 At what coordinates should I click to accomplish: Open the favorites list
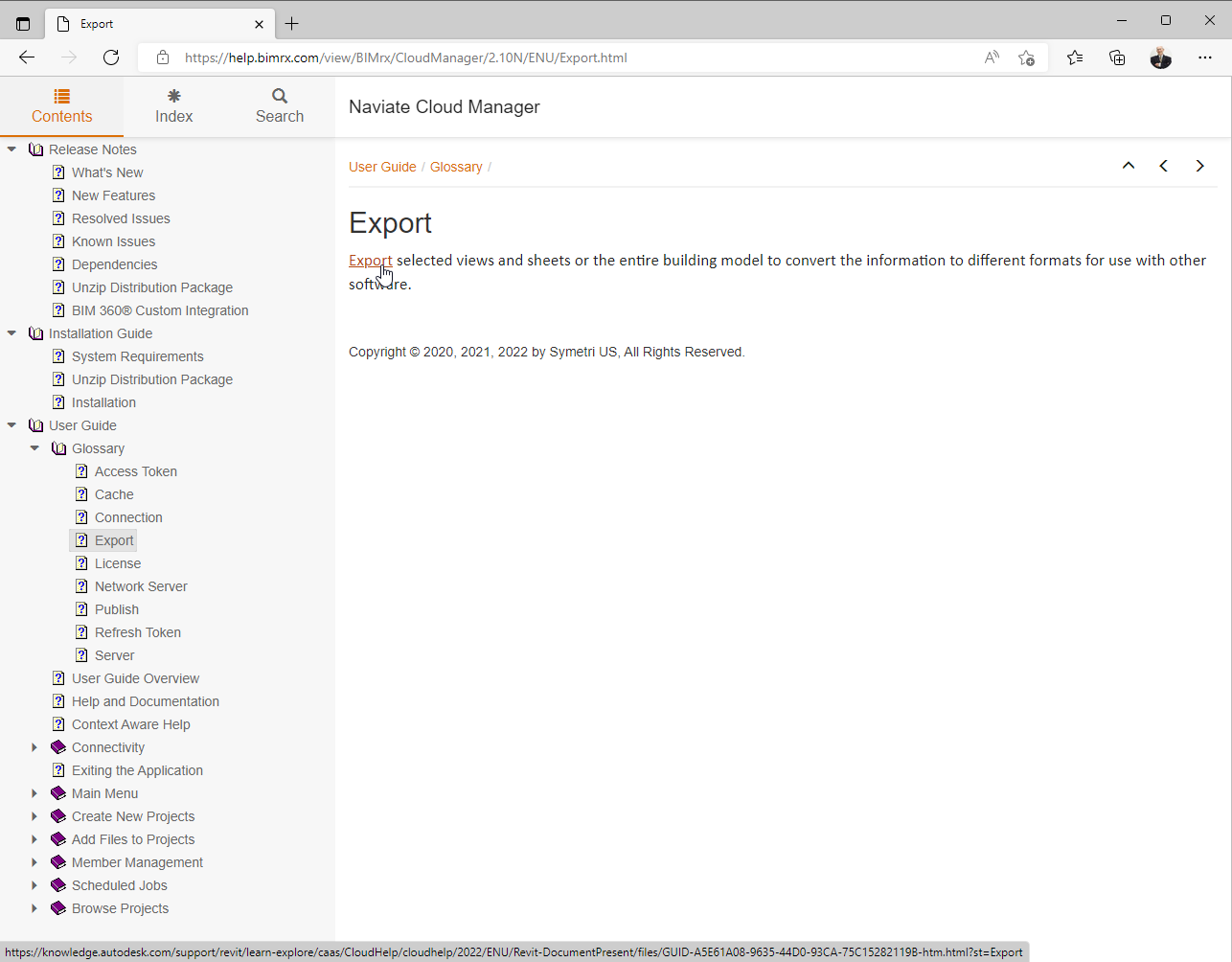1075,57
